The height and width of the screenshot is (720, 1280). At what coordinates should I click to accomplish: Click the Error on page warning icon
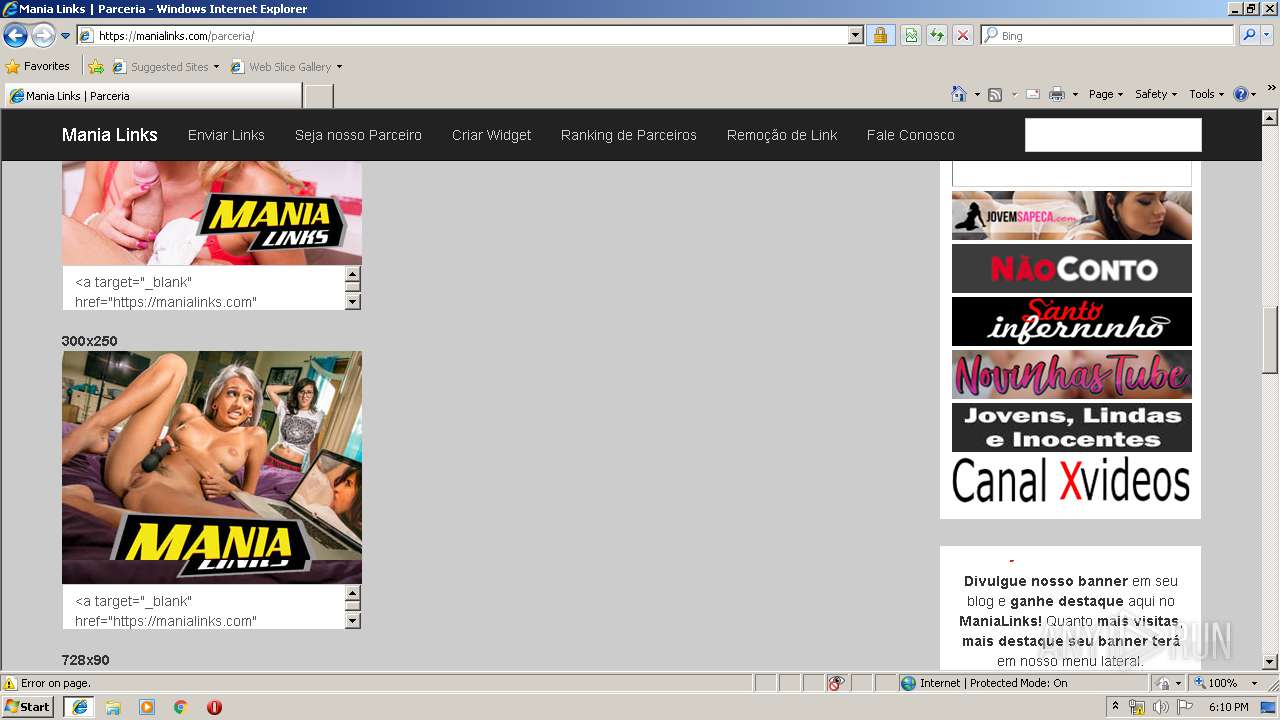tap(10, 683)
